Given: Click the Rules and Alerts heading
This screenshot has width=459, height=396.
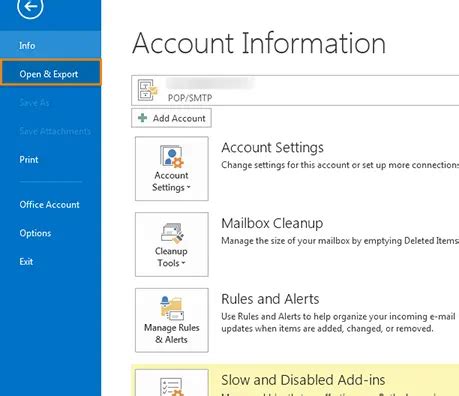Looking at the screenshot, I should pyautogui.click(x=270, y=299).
